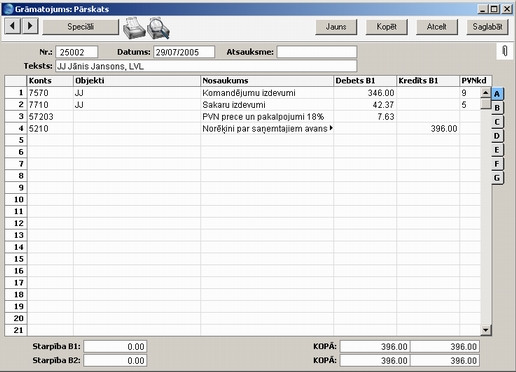
Task: Switch to flip tab B
Action: [497, 108]
